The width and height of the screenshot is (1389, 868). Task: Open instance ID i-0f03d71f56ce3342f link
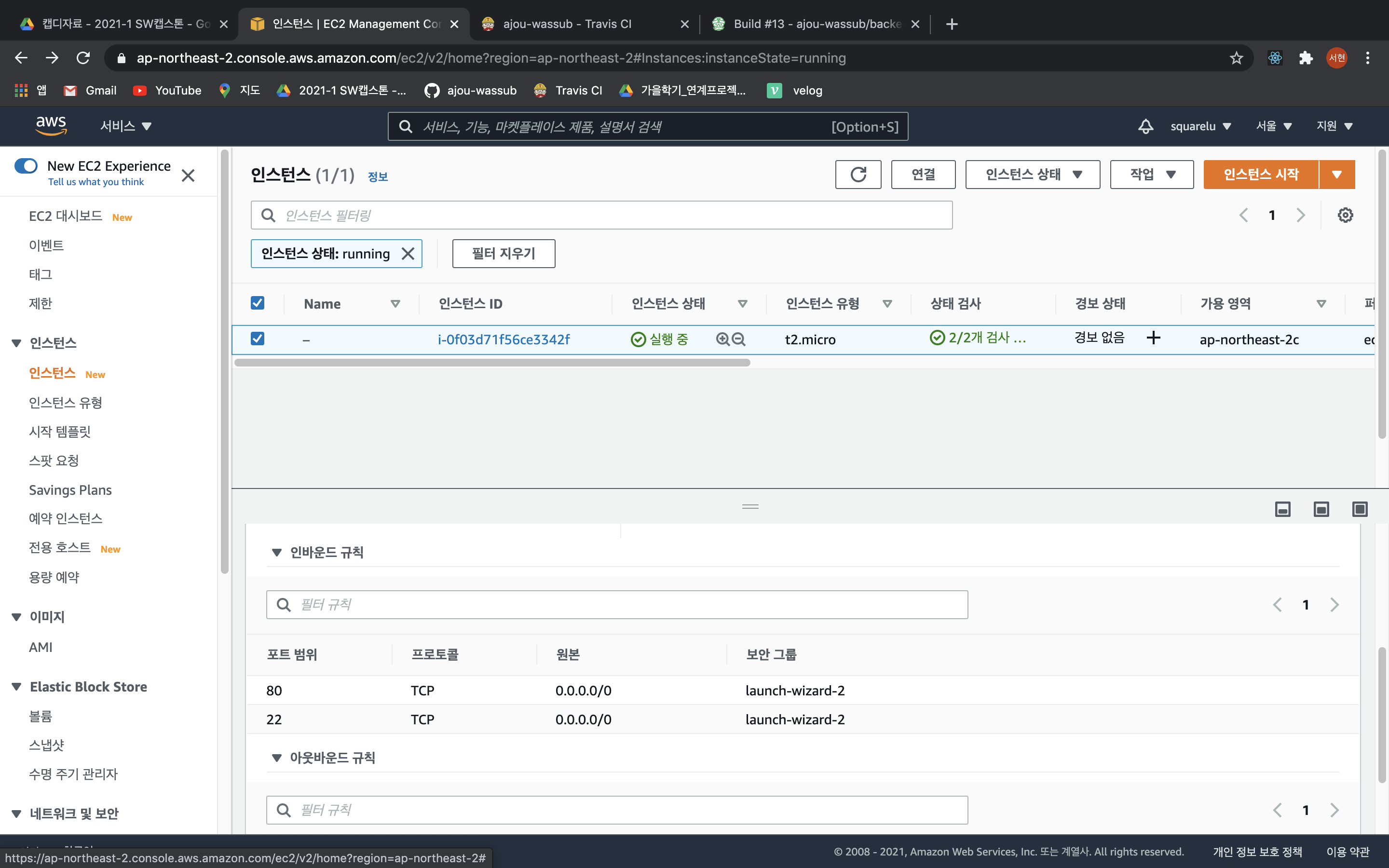[504, 339]
